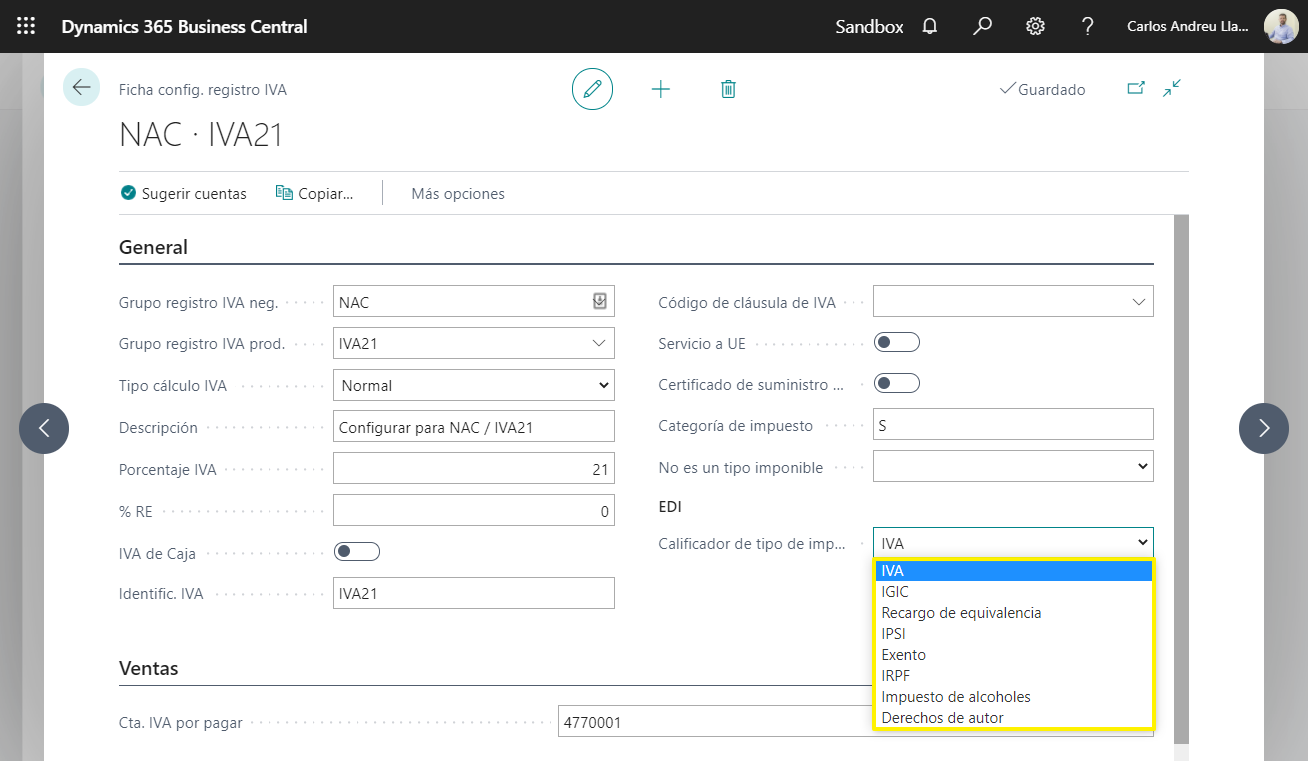Select IPSI option in the list
The image size is (1308, 761).
[1013, 634]
